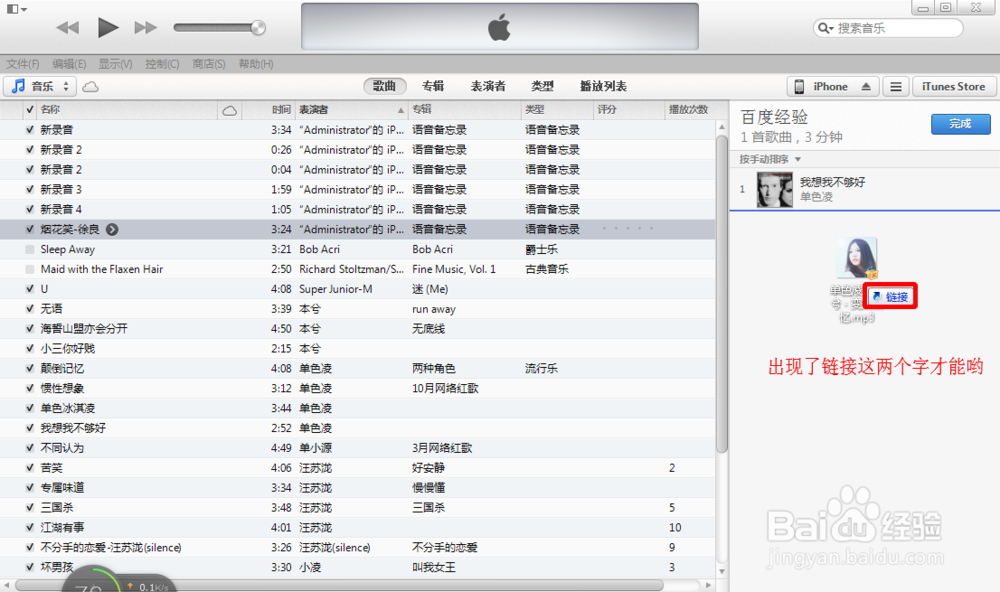Click the arrow icon next to 烟花笑-徐良

coord(112,229)
